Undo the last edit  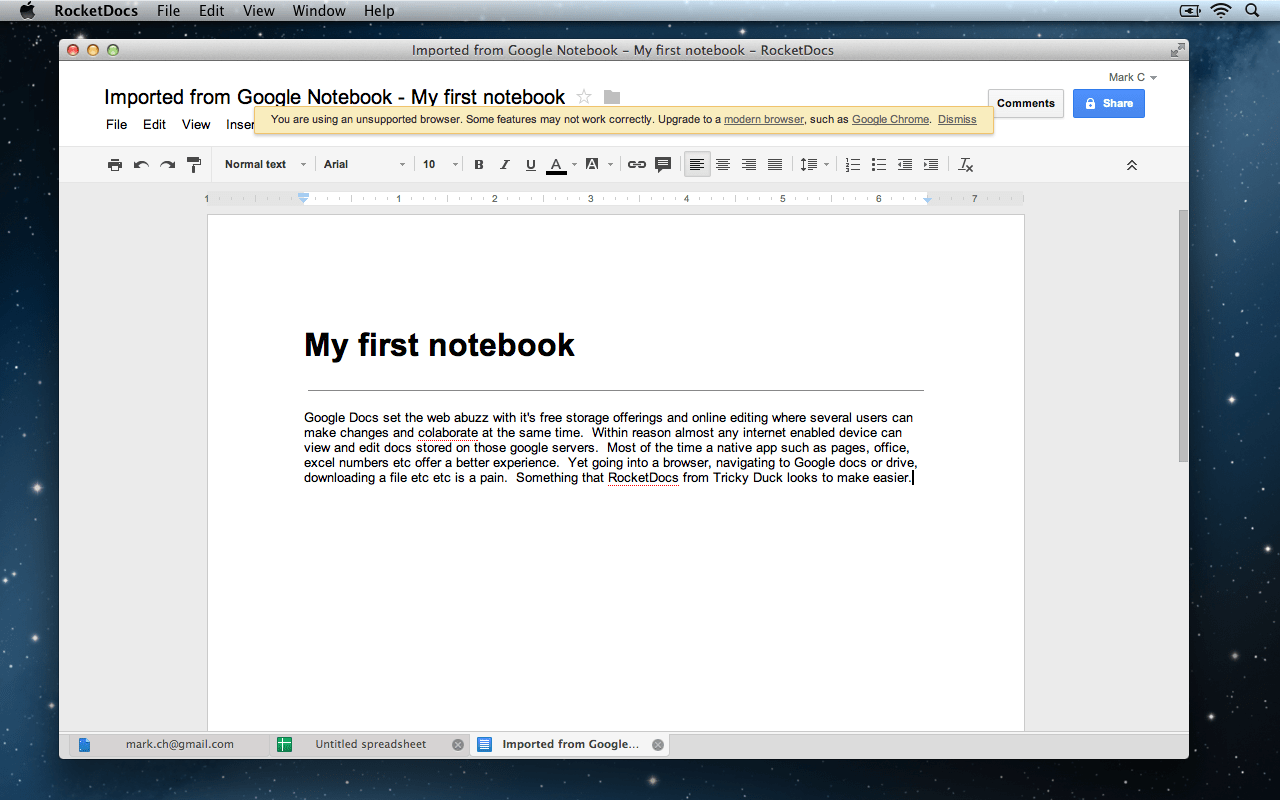tap(141, 165)
